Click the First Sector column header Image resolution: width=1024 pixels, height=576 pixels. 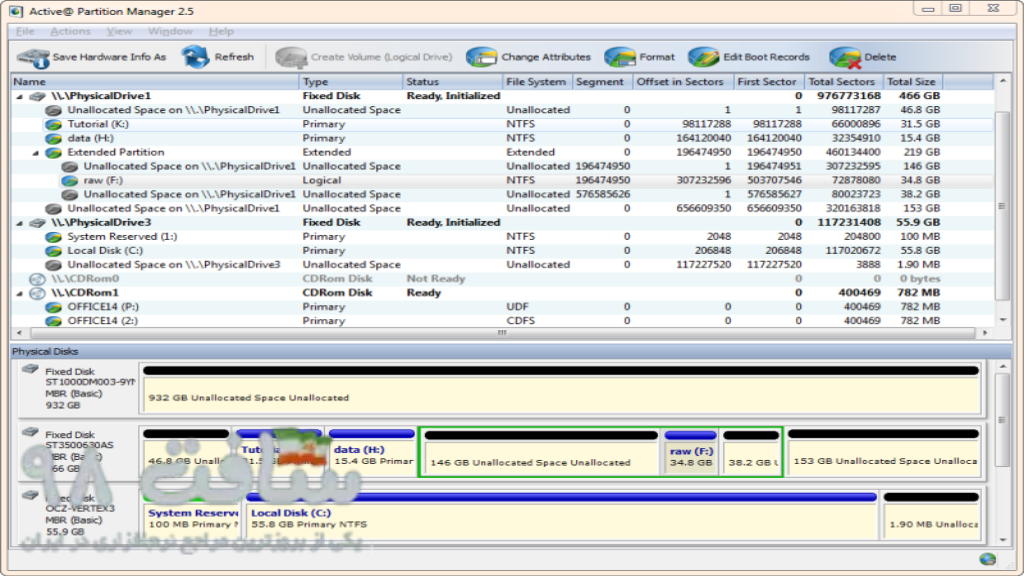(769, 82)
